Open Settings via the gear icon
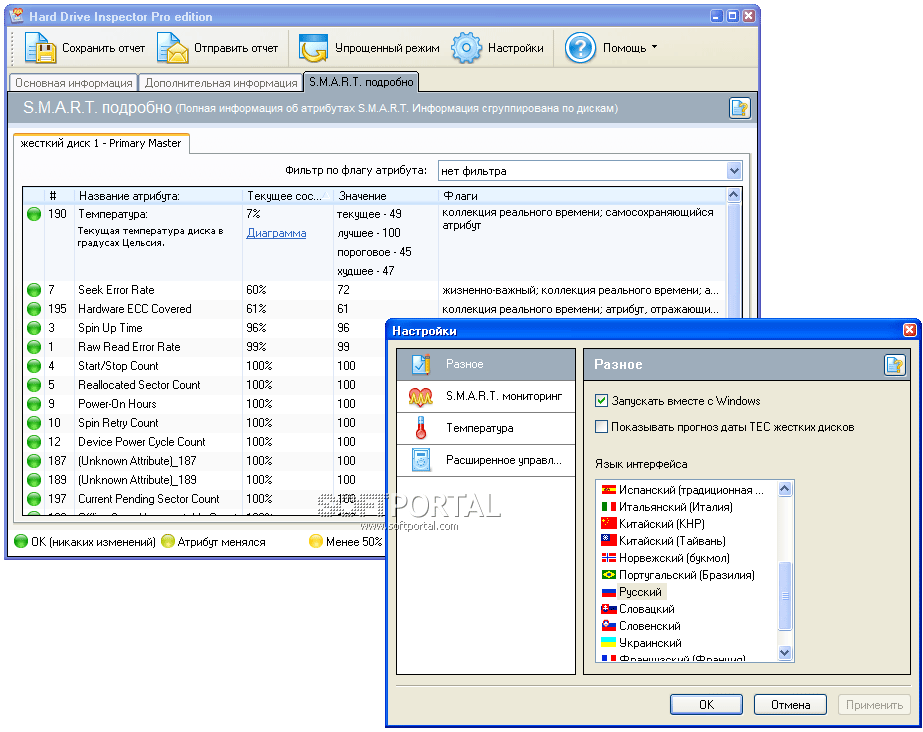Viewport: 923px width, 732px height. [466, 48]
